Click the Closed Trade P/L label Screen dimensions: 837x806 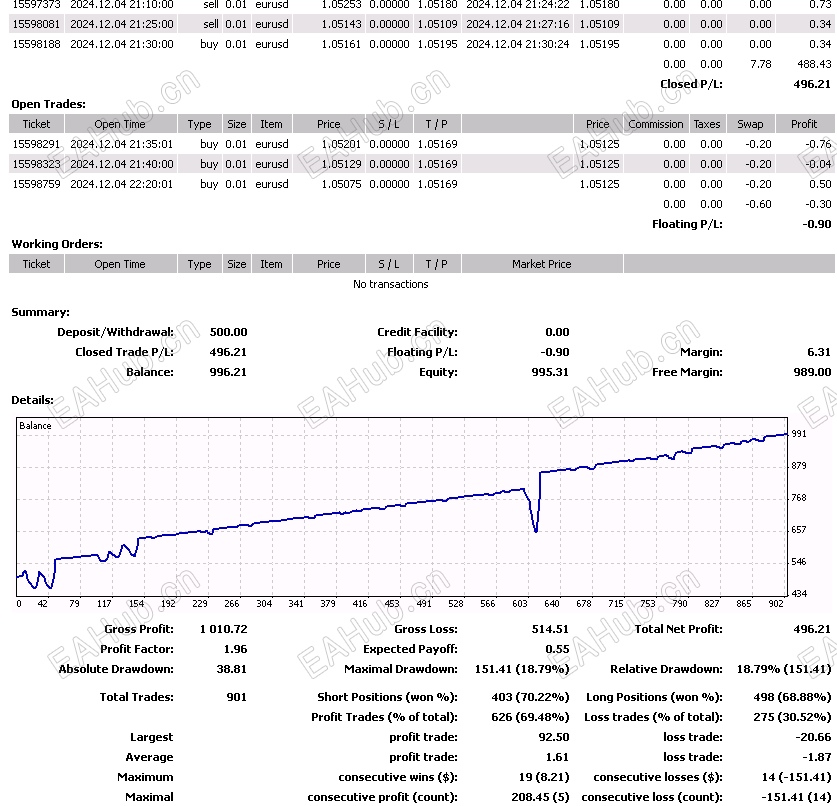[124, 352]
